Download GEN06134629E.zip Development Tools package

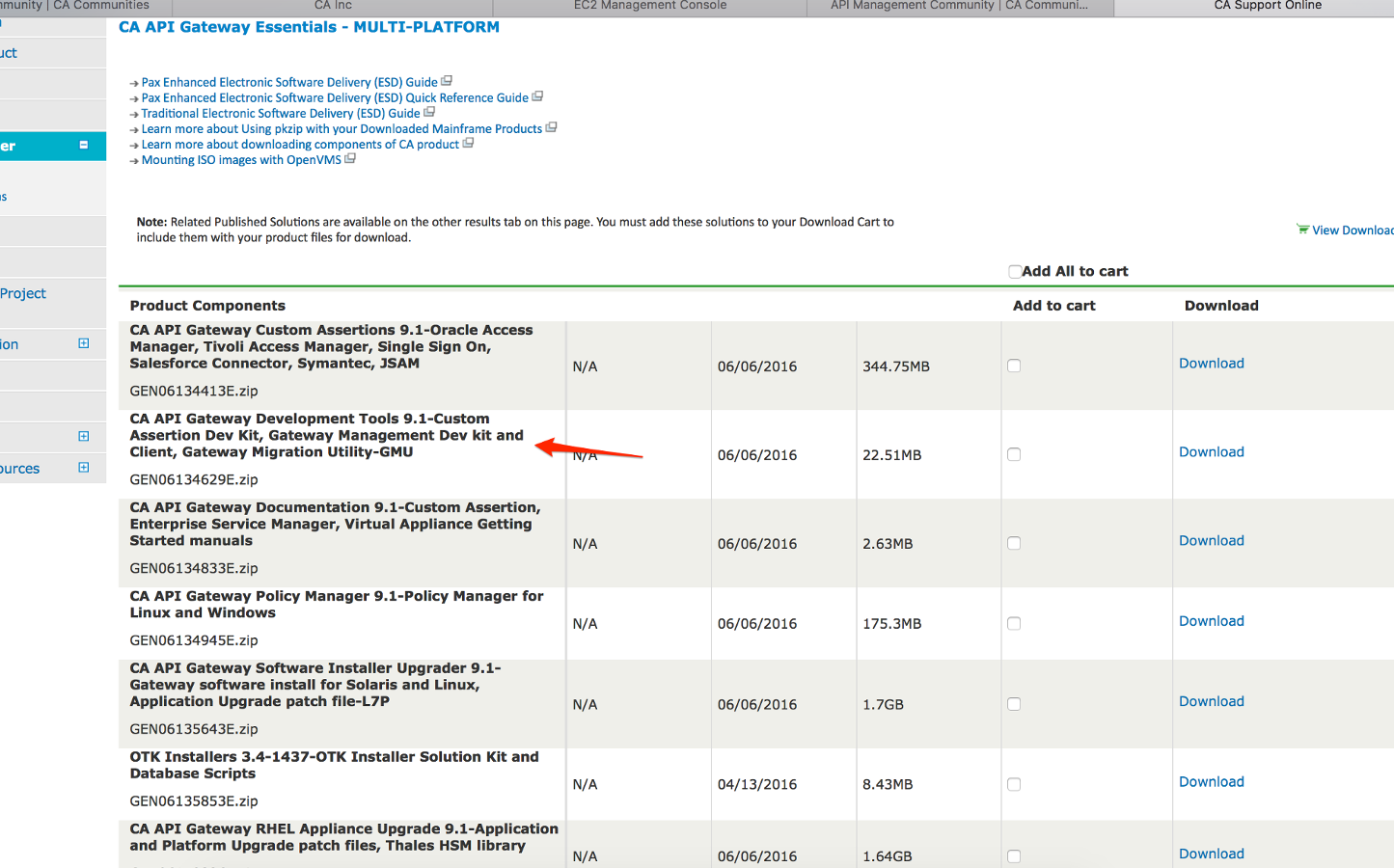[x=1212, y=452]
